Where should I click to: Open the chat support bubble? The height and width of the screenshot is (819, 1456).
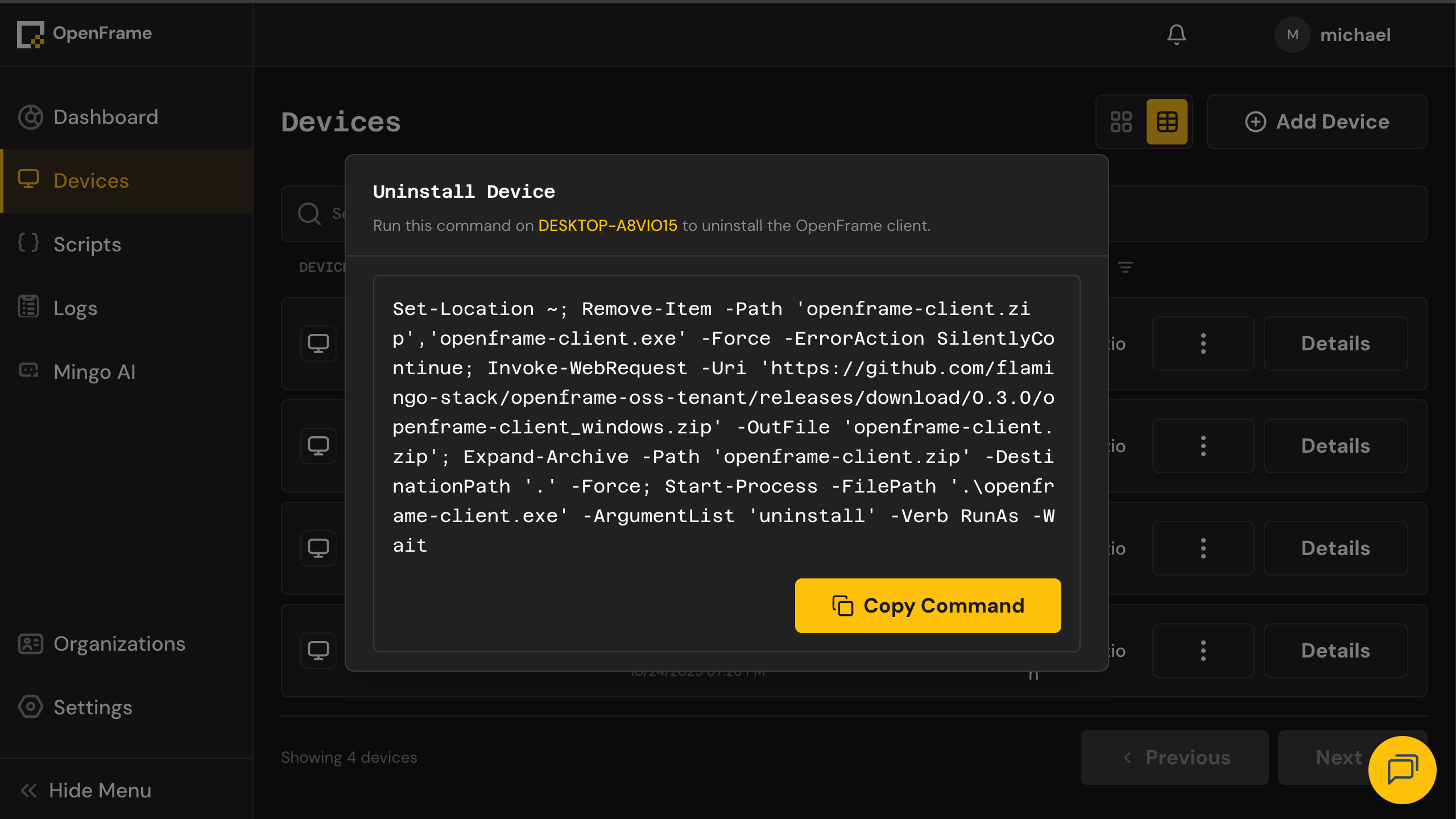click(1402, 770)
